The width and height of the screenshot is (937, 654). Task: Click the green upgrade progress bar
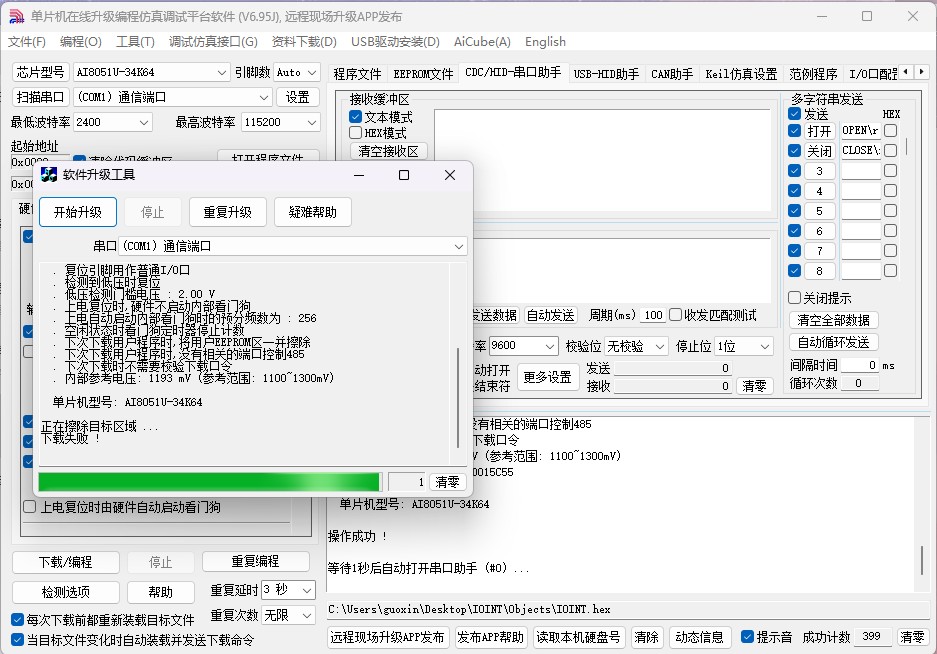coord(208,482)
